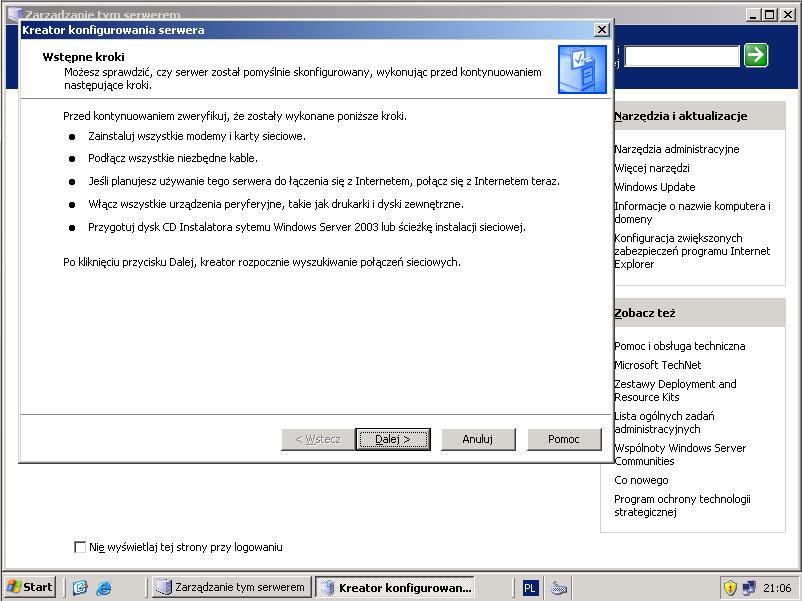Viewport: 802px width, 601px height.
Task: Click the Zobacz też heading
Action: (x=644, y=313)
